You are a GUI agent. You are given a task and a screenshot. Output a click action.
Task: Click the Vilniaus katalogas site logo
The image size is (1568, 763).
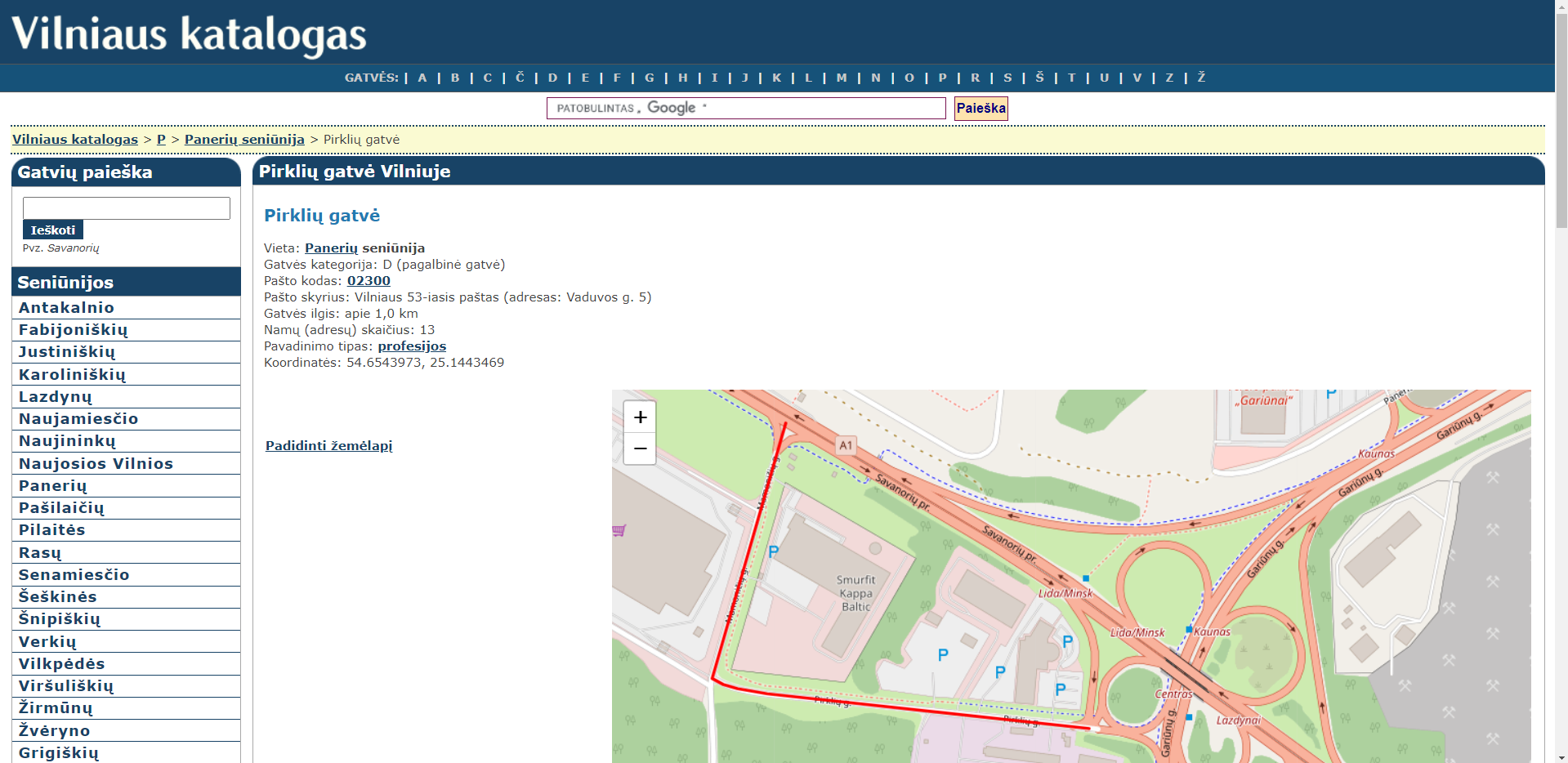pos(189,34)
